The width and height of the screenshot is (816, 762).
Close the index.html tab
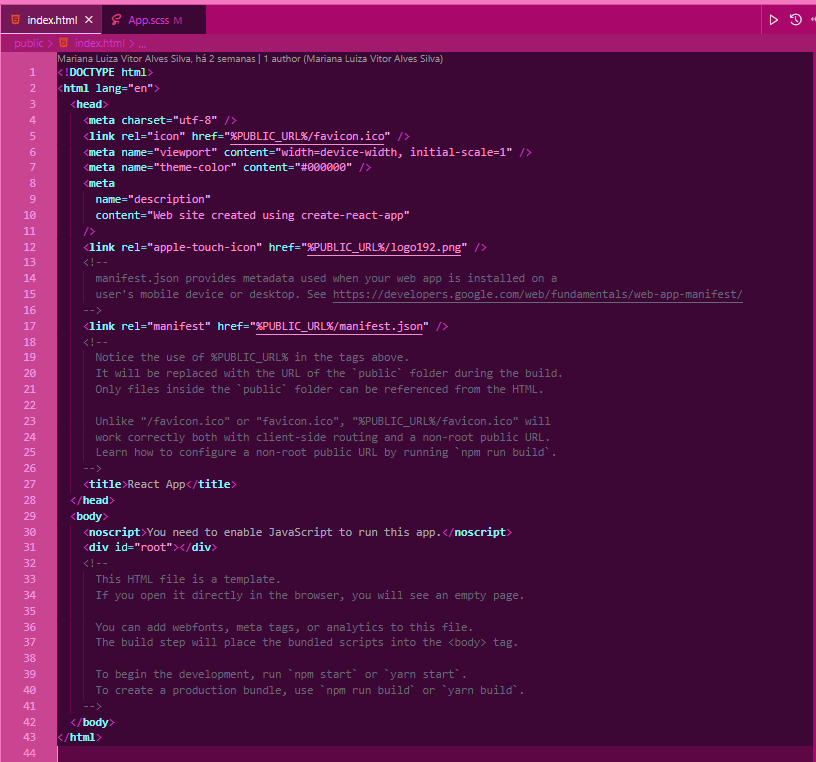[89, 20]
